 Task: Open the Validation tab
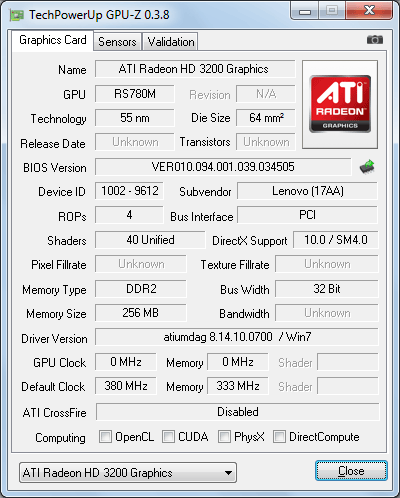click(171, 42)
